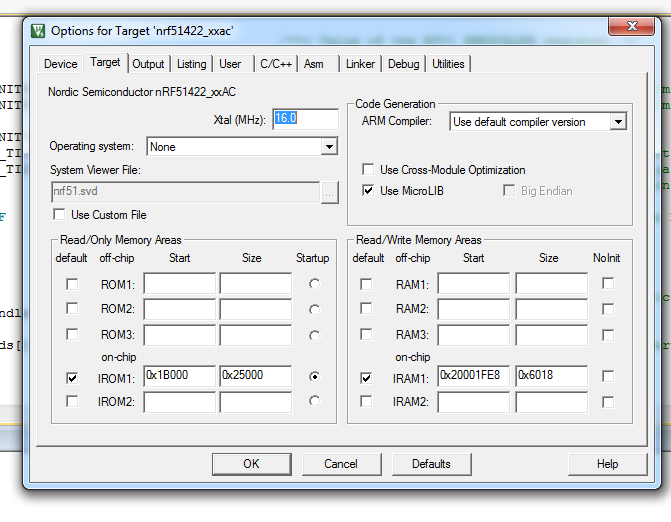Check the ROM2 default checkbox
This screenshot has width=671, height=522.
tap(72, 308)
